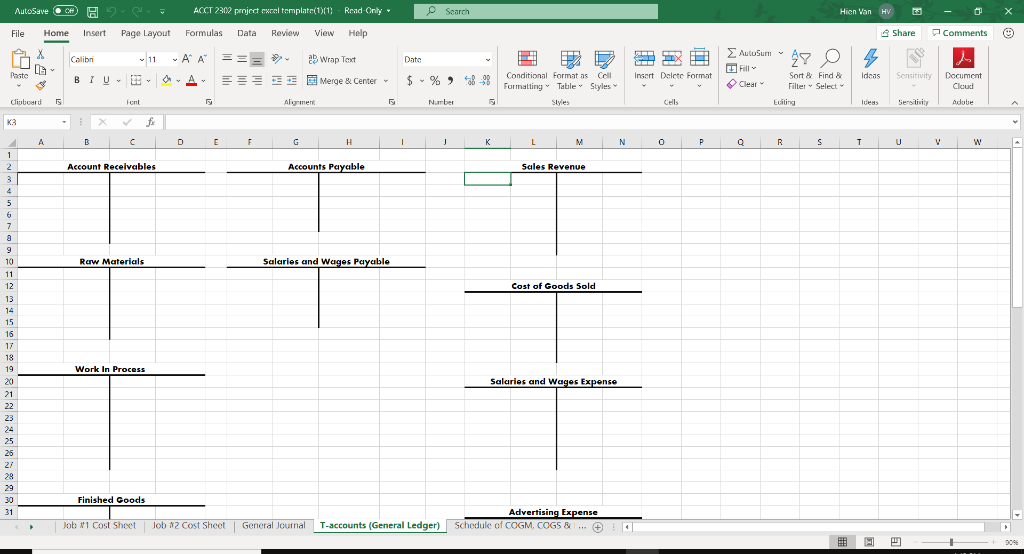Click the zoom slider handle
Screen dimensions: 1024x554
[x=951, y=542]
